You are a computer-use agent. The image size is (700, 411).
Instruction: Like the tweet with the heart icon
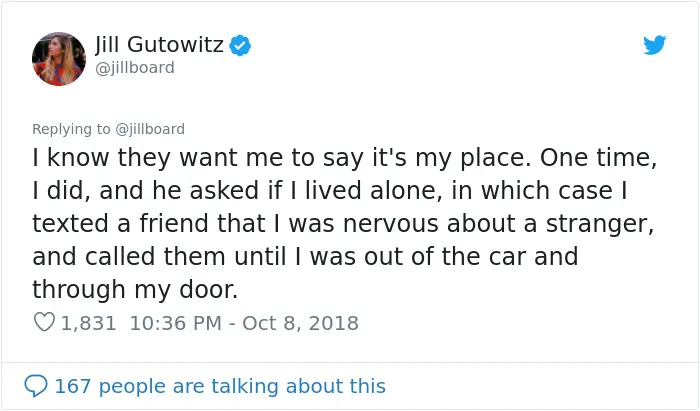pyautogui.click(x=44, y=322)
